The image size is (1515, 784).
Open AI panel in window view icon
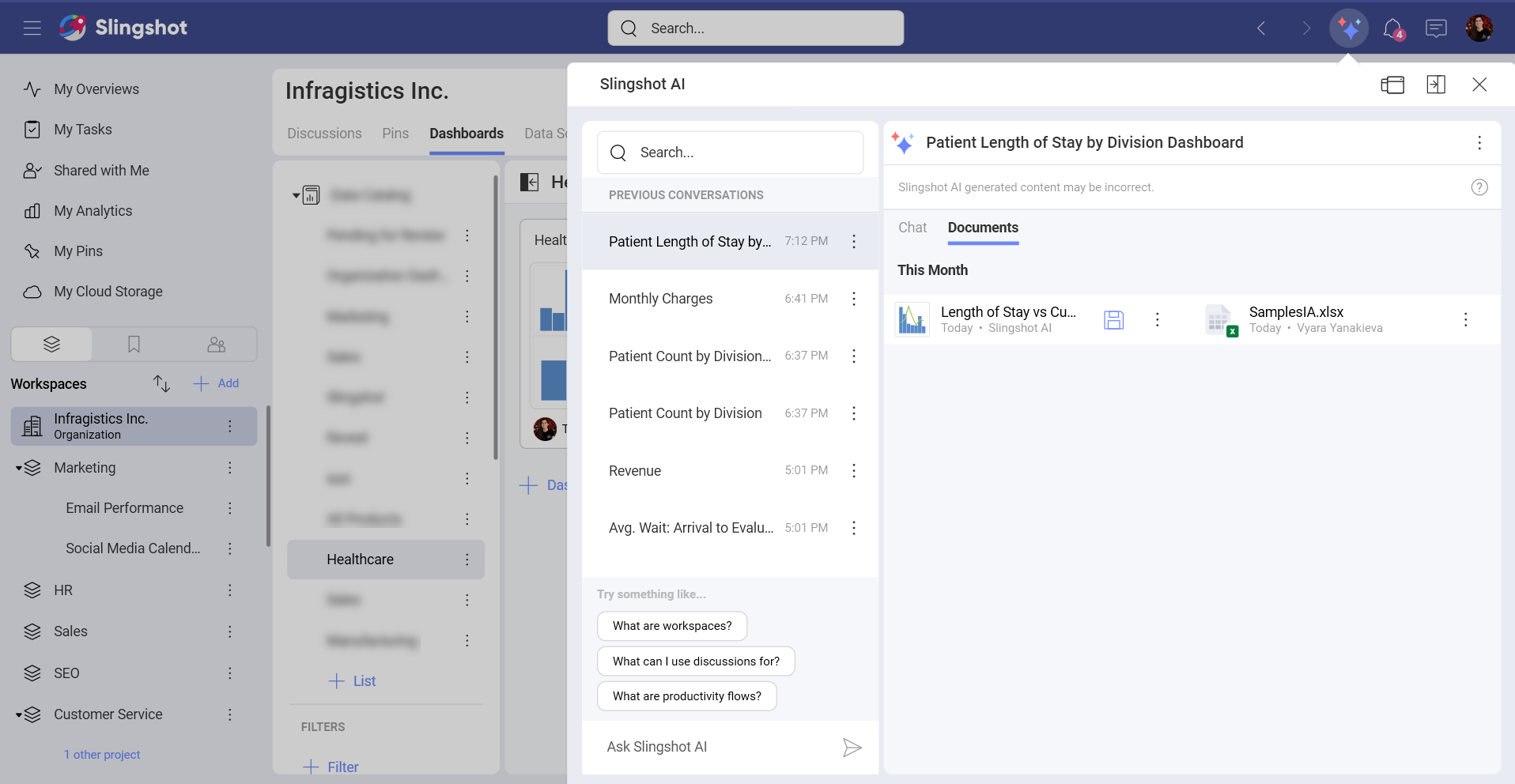[x=1392, y=85]
